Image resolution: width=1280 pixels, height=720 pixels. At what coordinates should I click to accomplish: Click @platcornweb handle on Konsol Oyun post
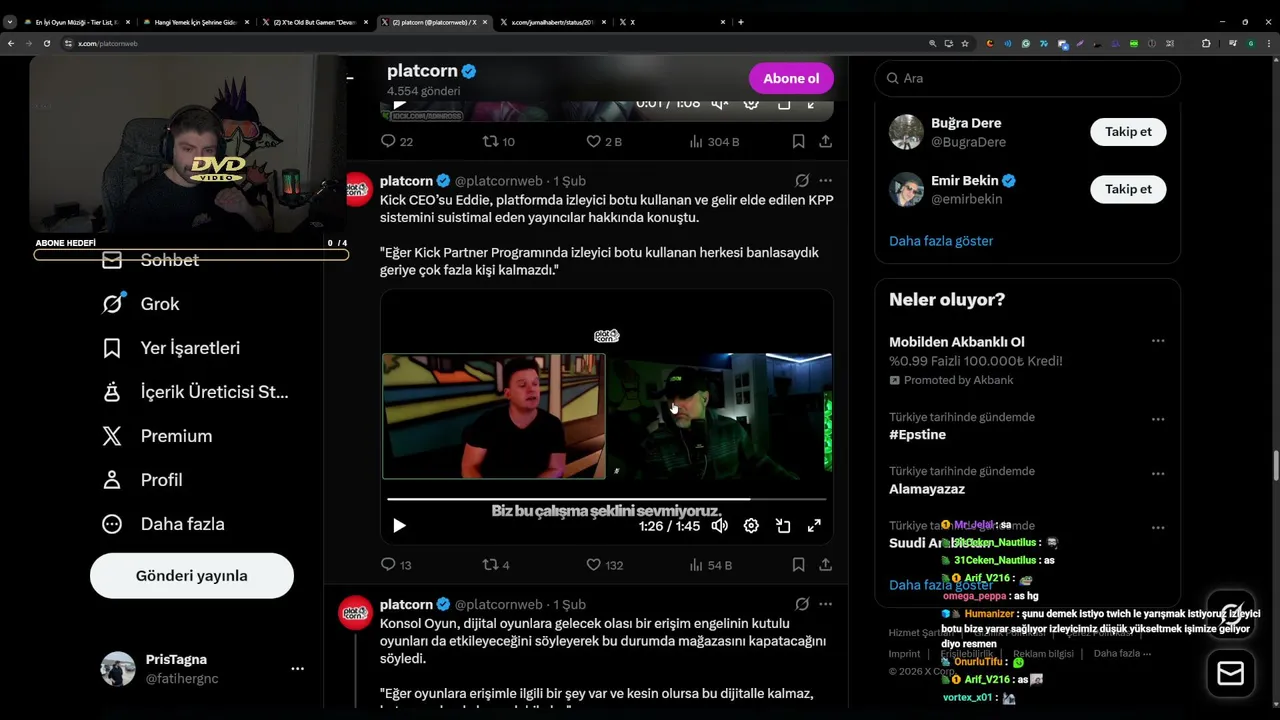pyautogui.click(x=499, y=604)
